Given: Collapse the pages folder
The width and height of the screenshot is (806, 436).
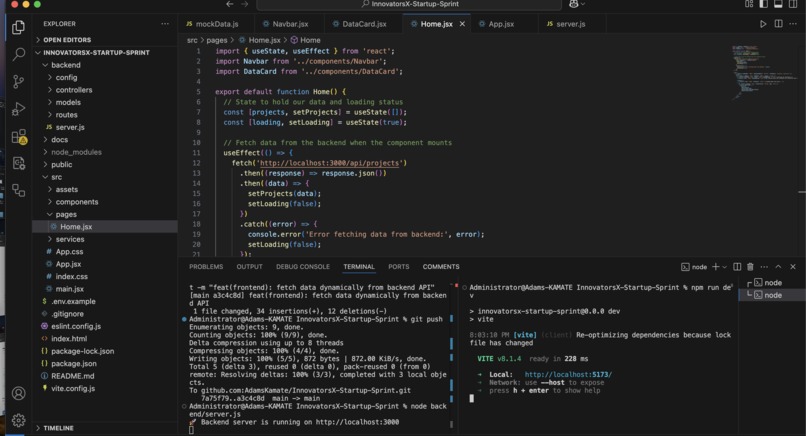Looking at the screenshot, I should point(66,214).
